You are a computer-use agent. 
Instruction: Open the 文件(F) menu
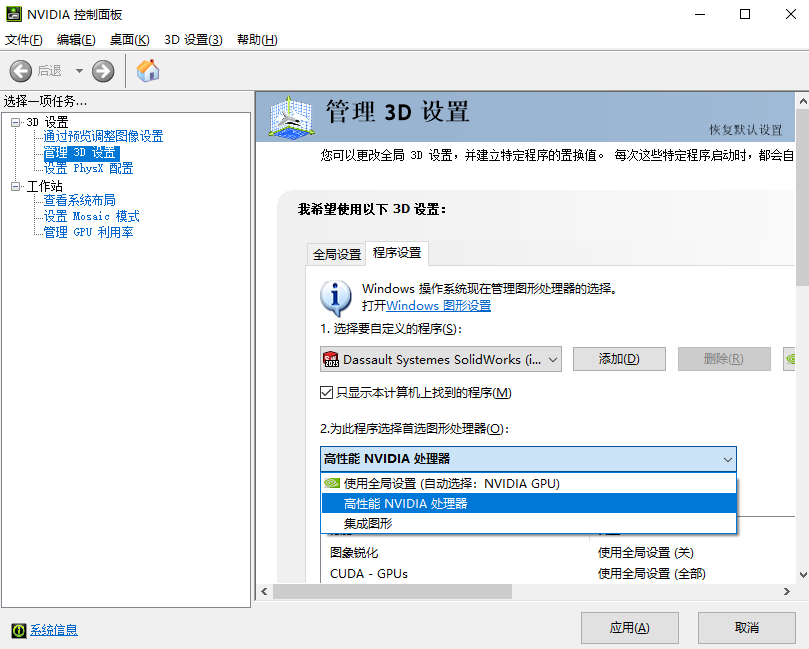[24, 40]
